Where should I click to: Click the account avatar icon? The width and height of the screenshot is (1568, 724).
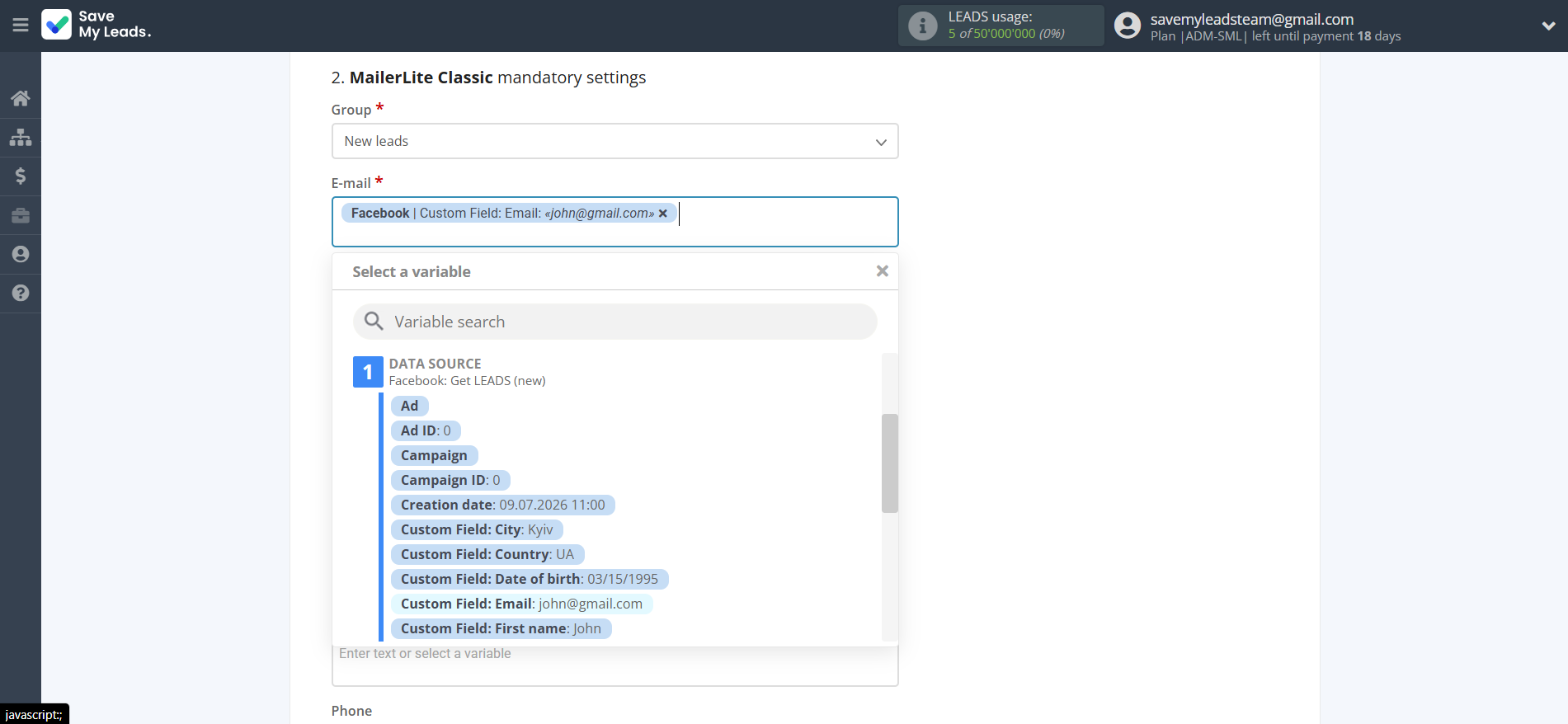coord(1127,26)
